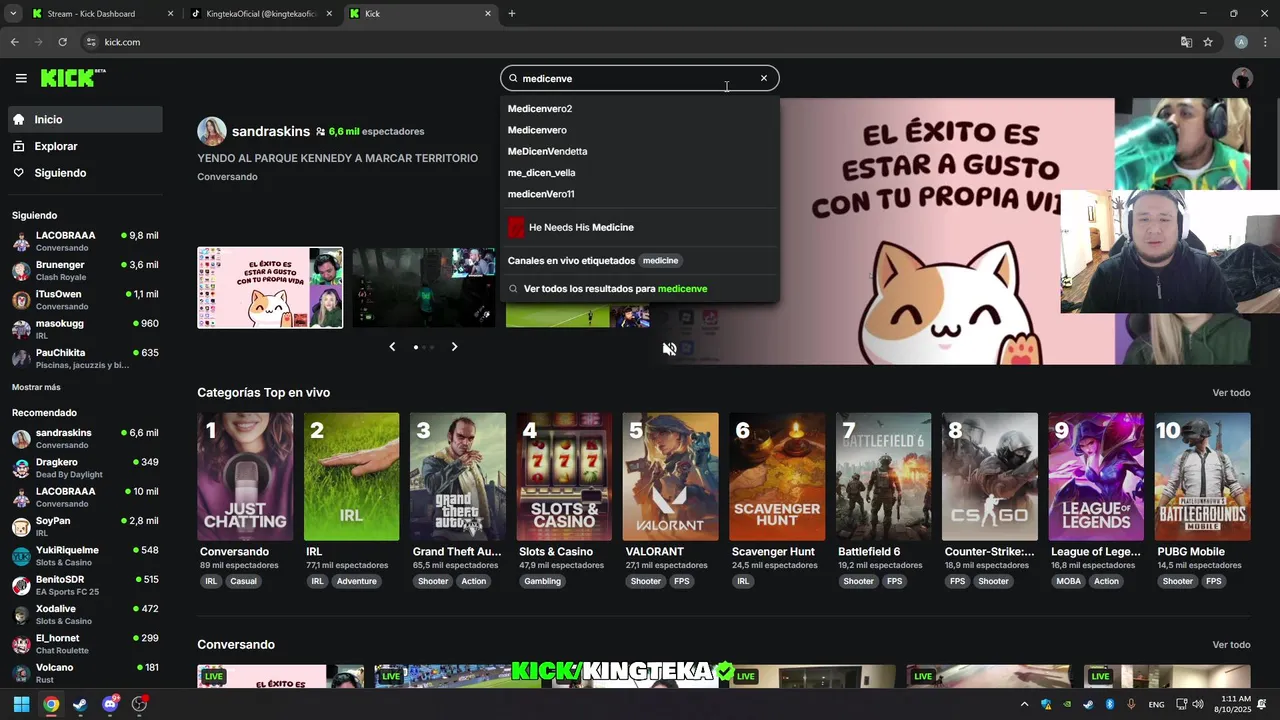Image resolution: width=1280 pixels, height=720 pixels.
Task: Open the He Needs His Medicine category
Action: coord(640,227)
